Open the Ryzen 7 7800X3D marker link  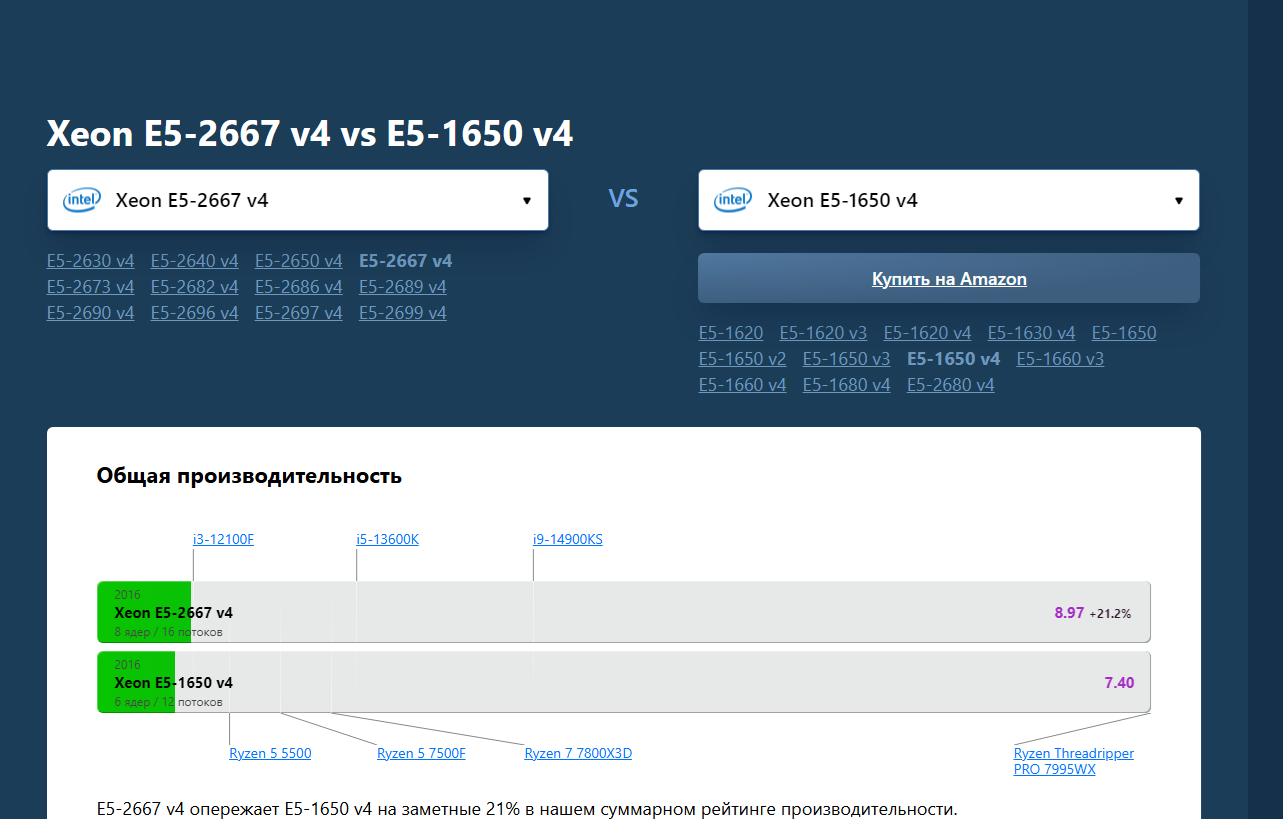(x=578, y=754)
